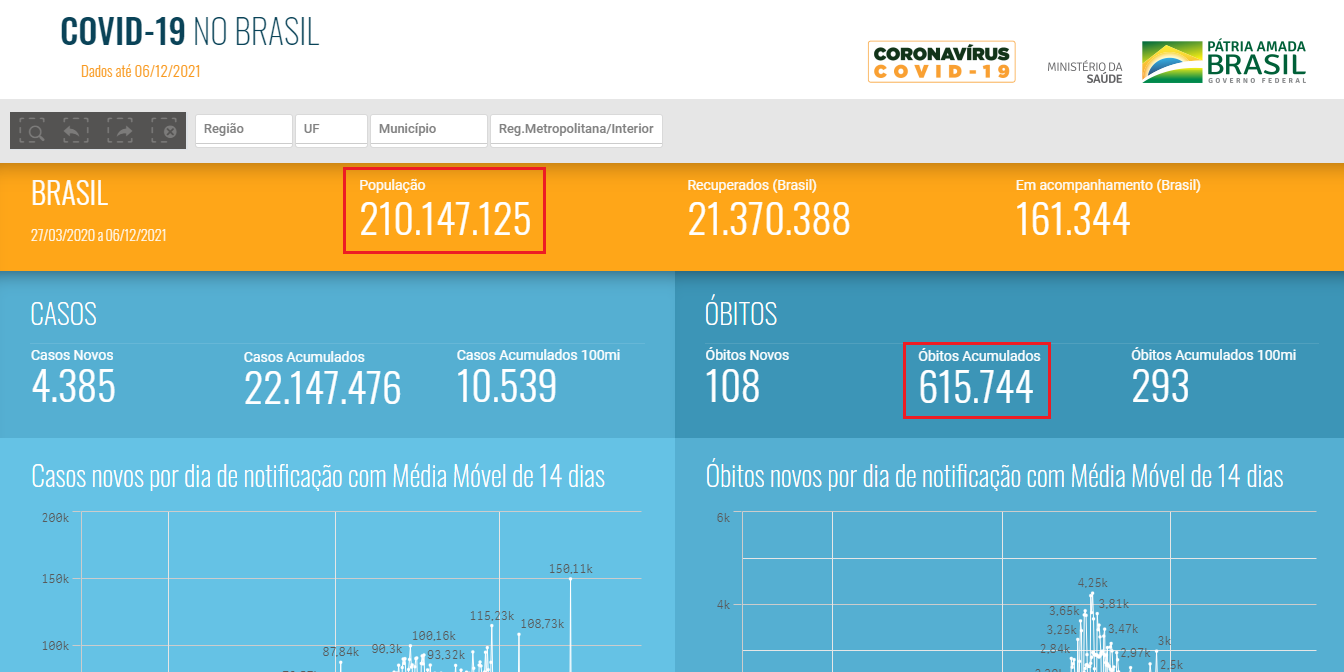
Task: Click the Óbitos Acumulados 100mi label
Action: click(1214, 355)
